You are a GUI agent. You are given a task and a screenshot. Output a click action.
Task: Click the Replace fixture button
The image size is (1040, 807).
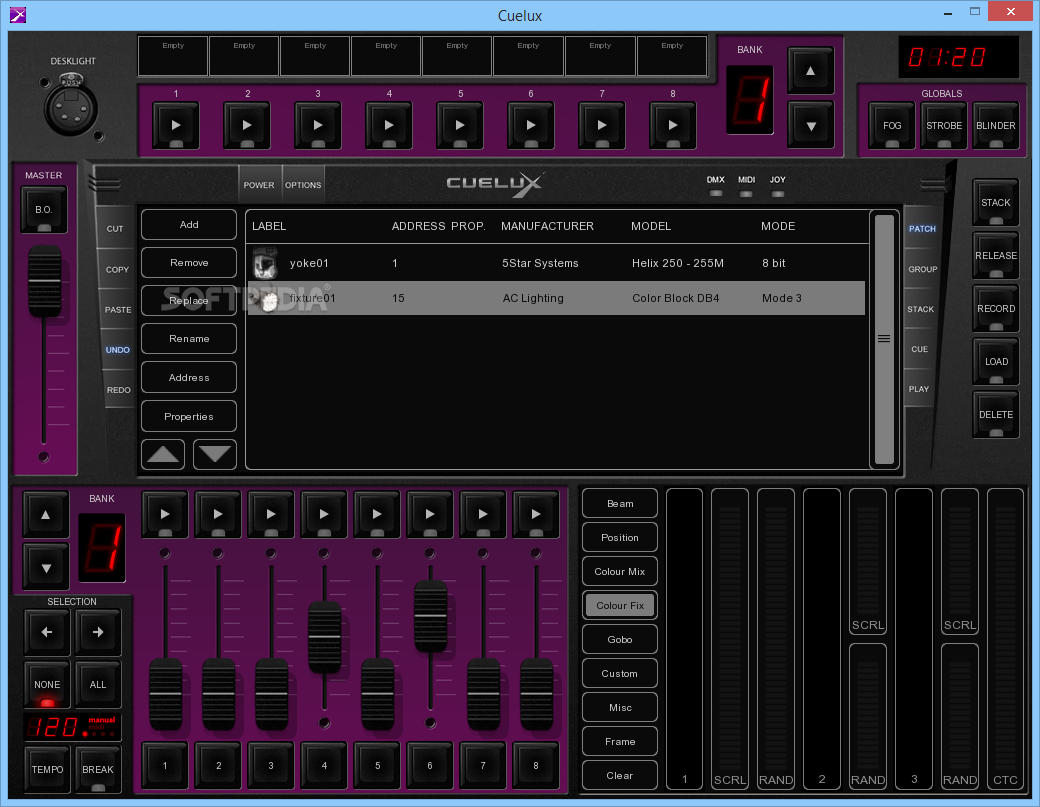(x=189, y=300)
